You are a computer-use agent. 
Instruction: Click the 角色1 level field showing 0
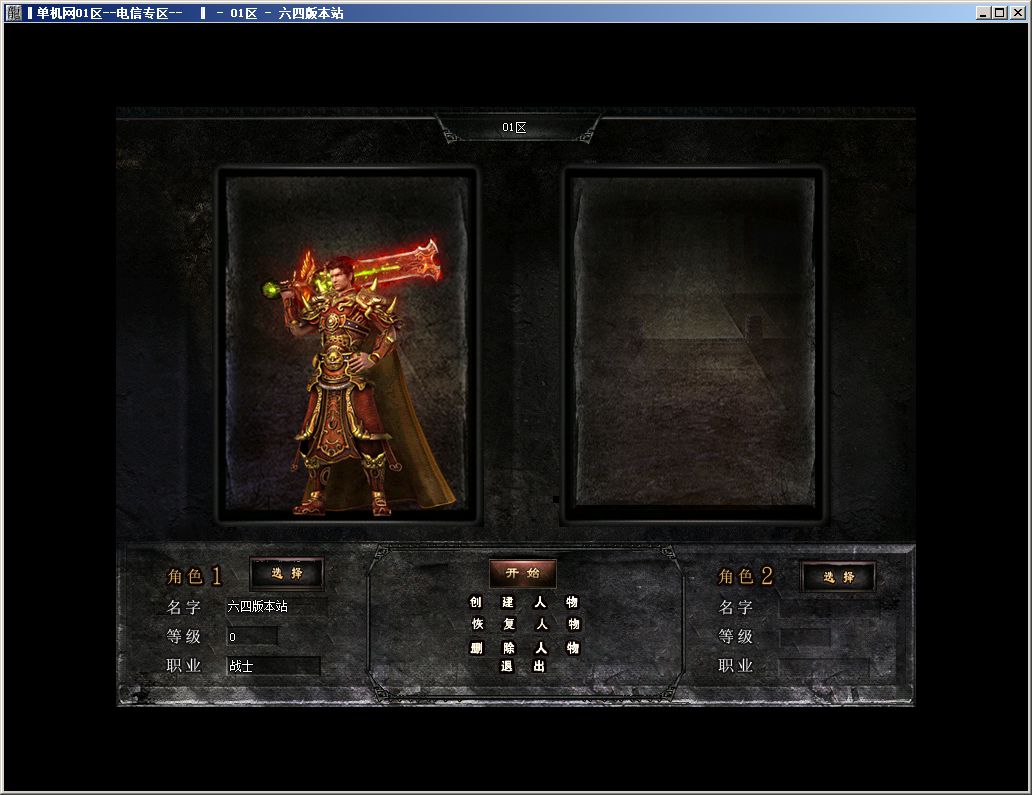[x=251, y=636]
